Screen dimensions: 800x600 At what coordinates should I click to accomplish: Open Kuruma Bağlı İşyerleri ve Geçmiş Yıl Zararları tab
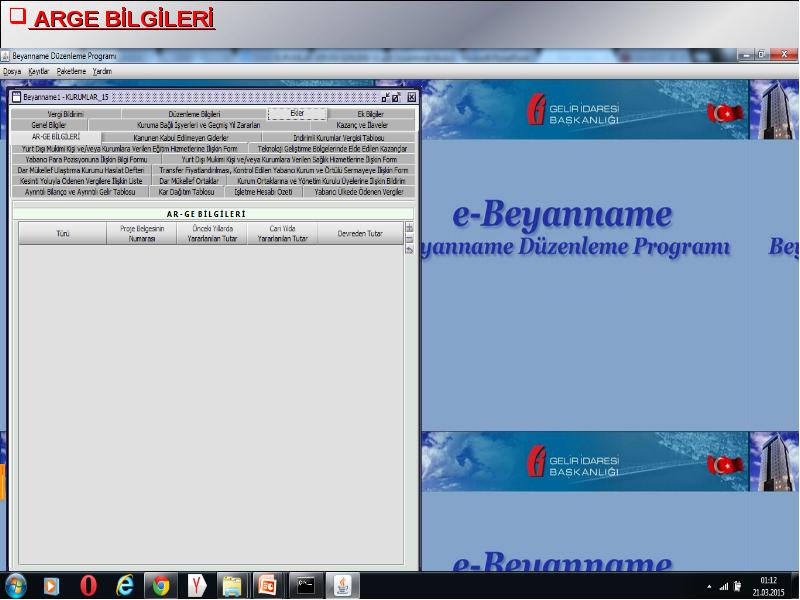pyautogui.click(x=199, y=125)
